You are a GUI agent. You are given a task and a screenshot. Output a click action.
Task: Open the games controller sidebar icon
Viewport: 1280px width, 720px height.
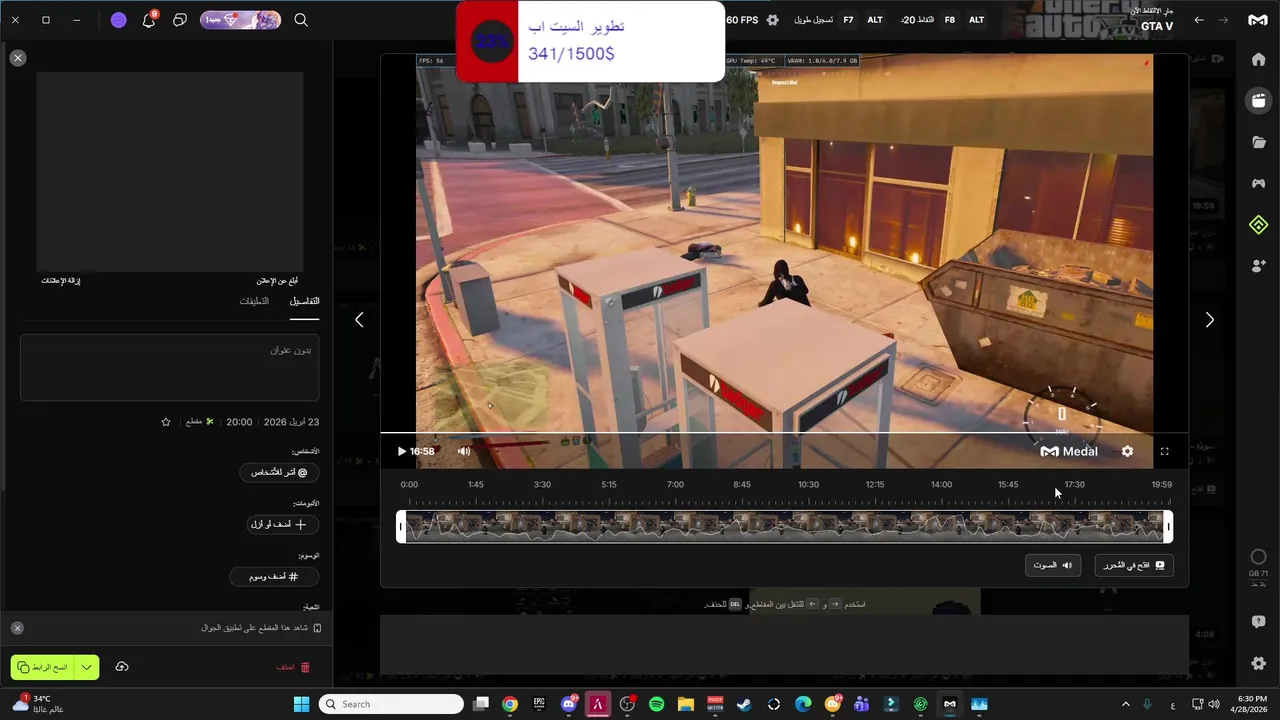coord(1258,183)
